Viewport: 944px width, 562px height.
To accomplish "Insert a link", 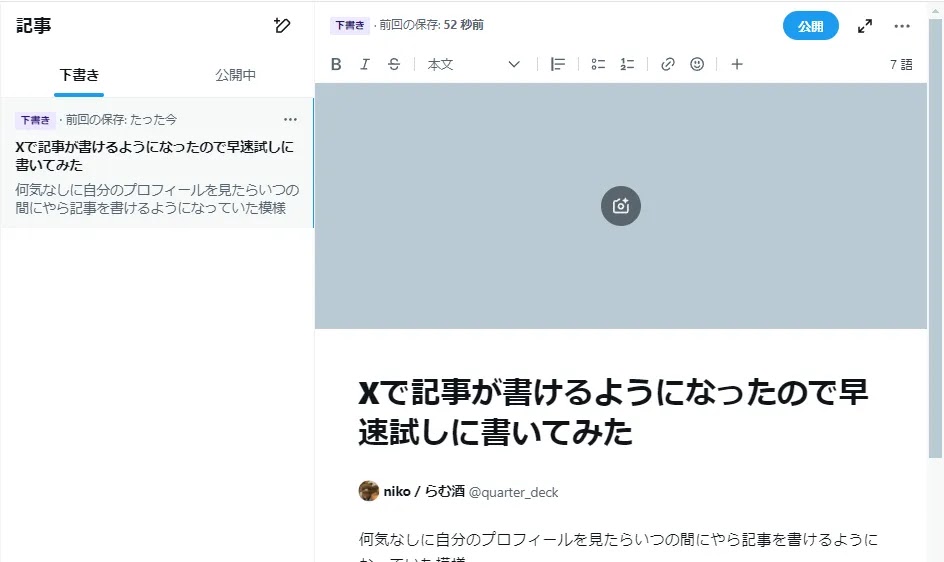I will [x=668, y=64].
